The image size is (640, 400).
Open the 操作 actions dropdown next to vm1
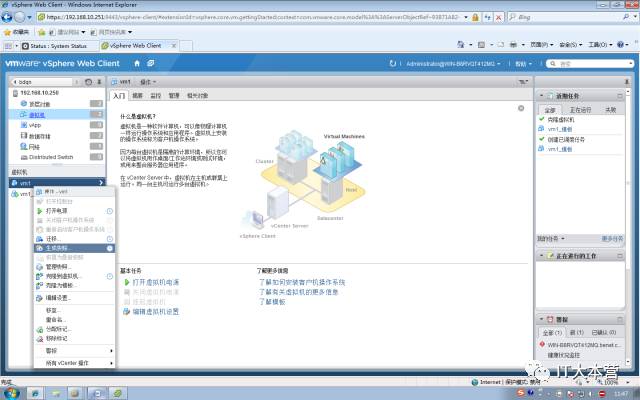coord(148,82)
